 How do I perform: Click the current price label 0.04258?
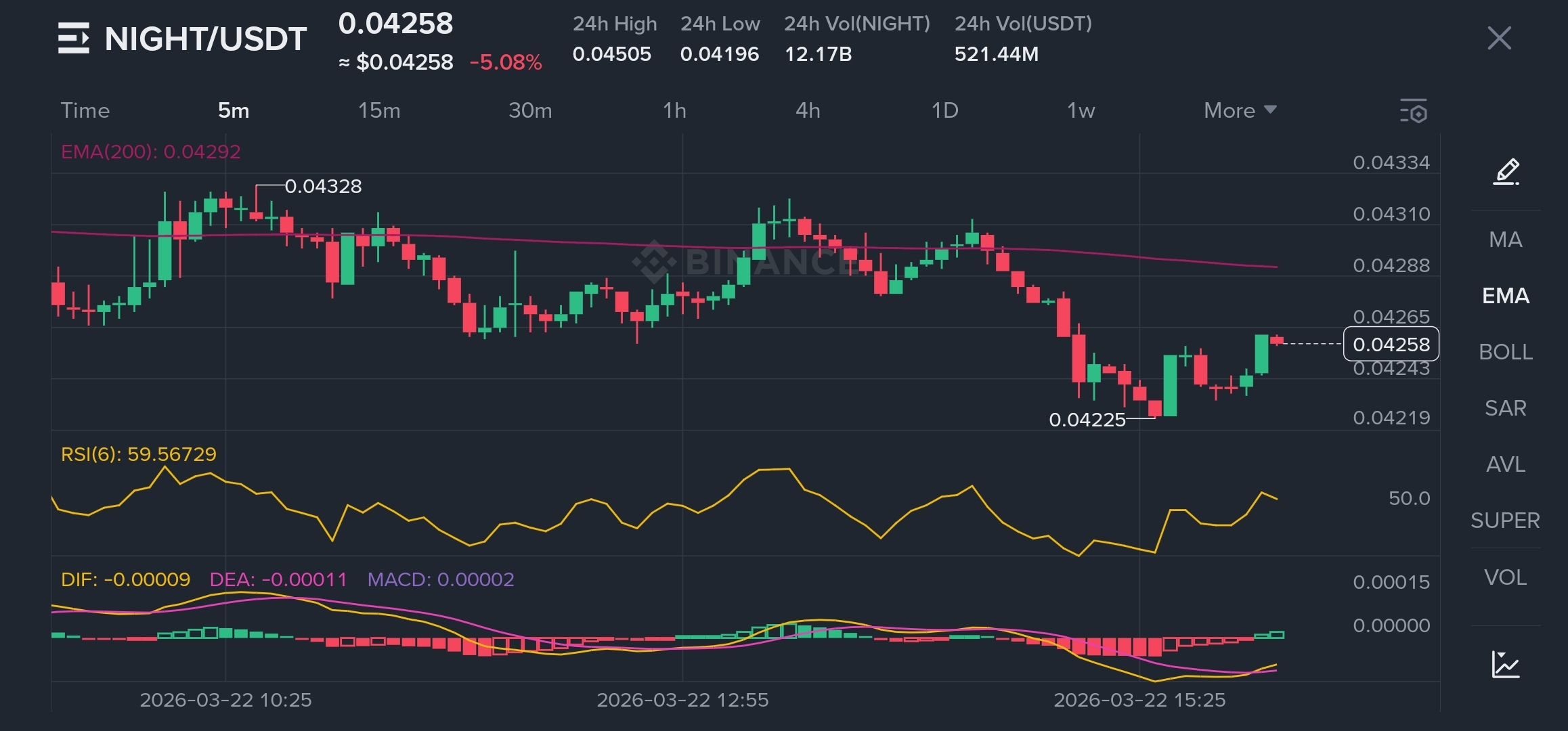(x=1391, y=345)
